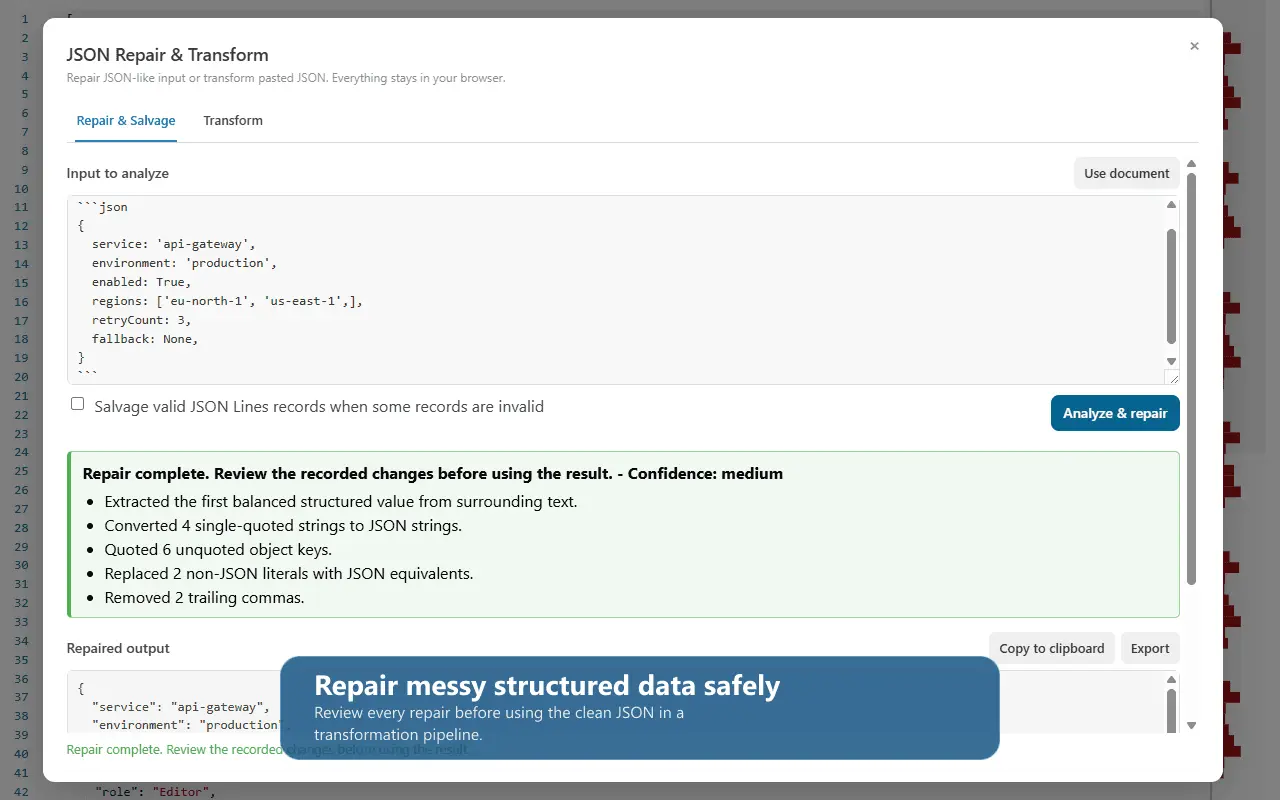Viewport: 1280px width, 800px height.
Task: Click 'Quoted 6 unquoted object keys.' entry
Action: click(218, 550)
